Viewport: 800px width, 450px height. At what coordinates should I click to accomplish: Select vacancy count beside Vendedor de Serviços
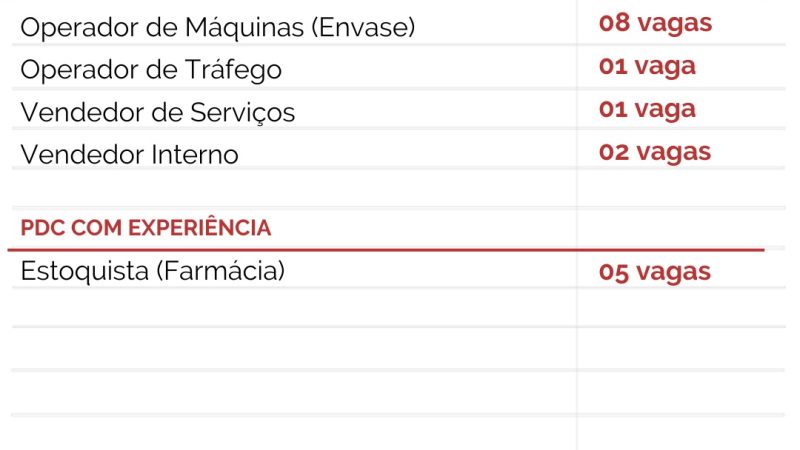click(x=647, y=109)
